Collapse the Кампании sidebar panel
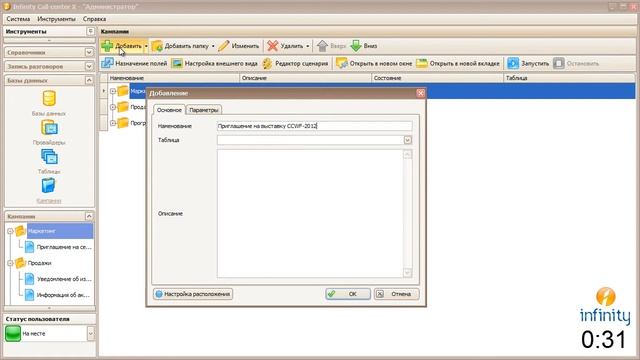This screenshot has height=360, width=640. tap(89, 216)
